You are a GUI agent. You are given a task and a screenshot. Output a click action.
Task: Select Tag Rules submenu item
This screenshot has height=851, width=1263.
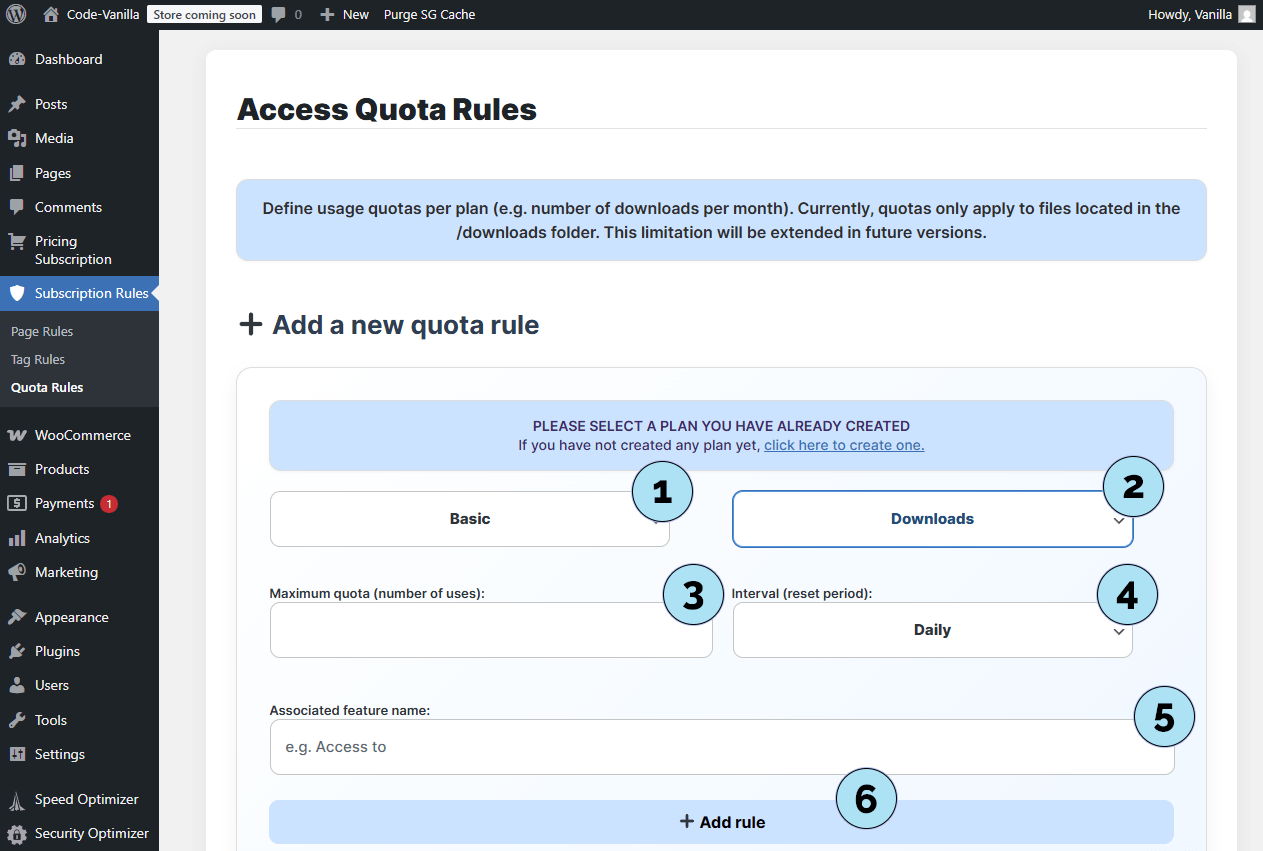click(x=38, y=359)
